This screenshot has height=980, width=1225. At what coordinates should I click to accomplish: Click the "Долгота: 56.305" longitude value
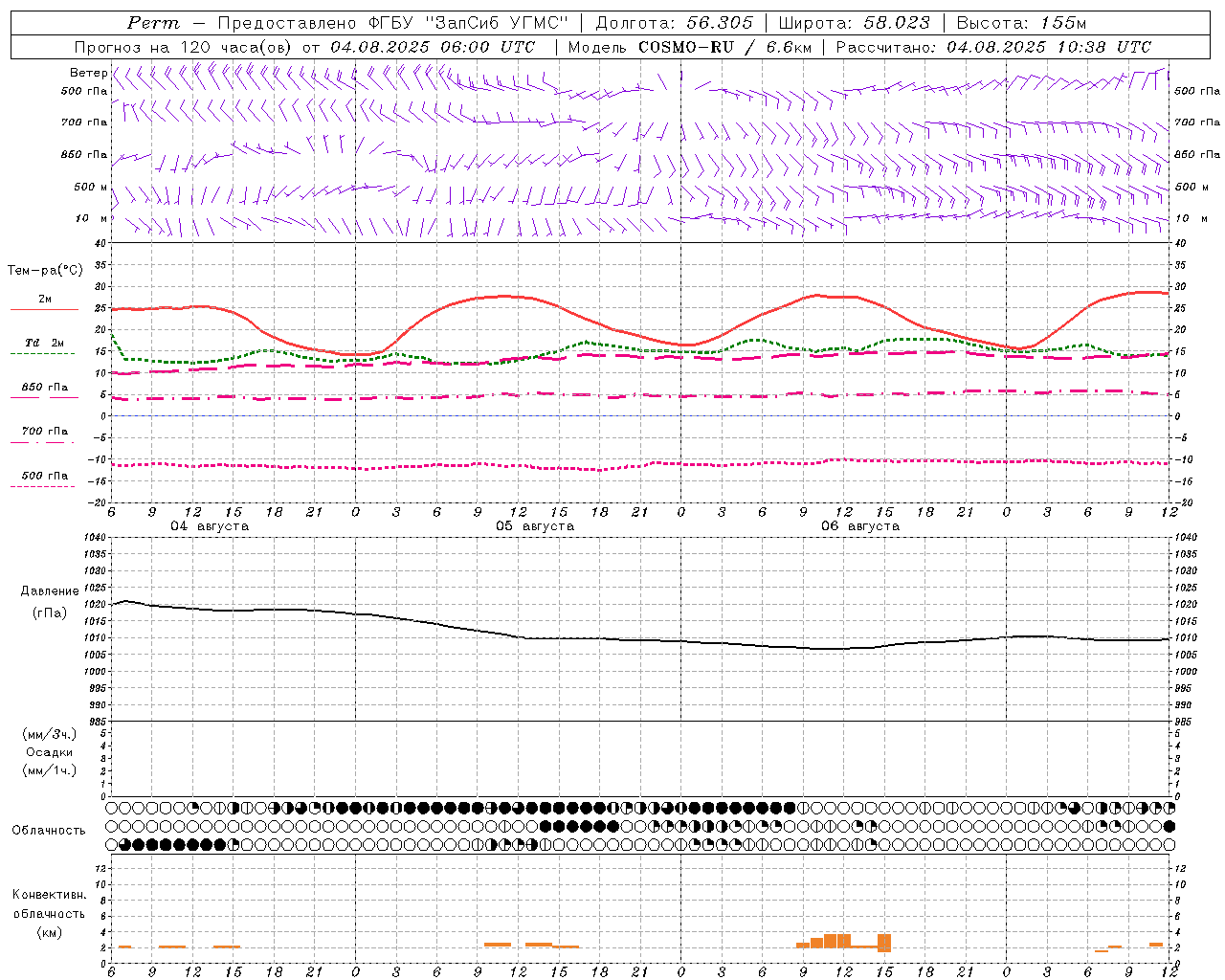click(x=674, y=23)
